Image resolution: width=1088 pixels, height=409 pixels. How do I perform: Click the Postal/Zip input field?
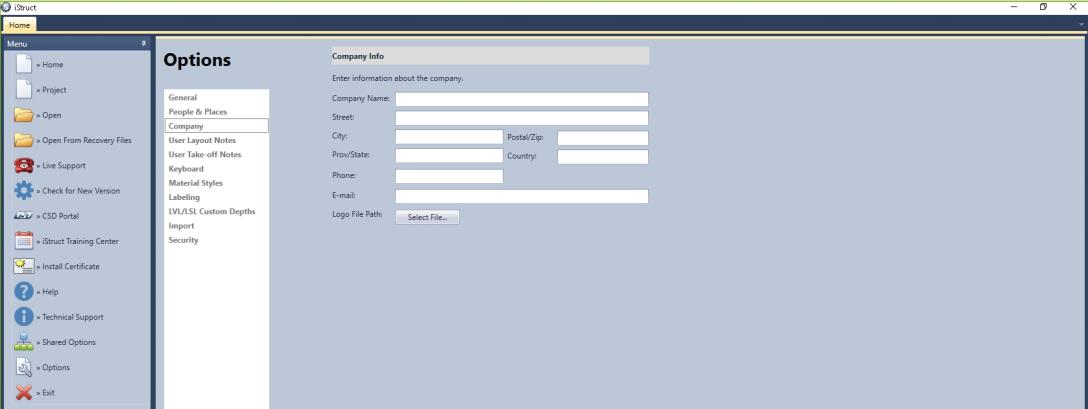click(x=603, y=138)
